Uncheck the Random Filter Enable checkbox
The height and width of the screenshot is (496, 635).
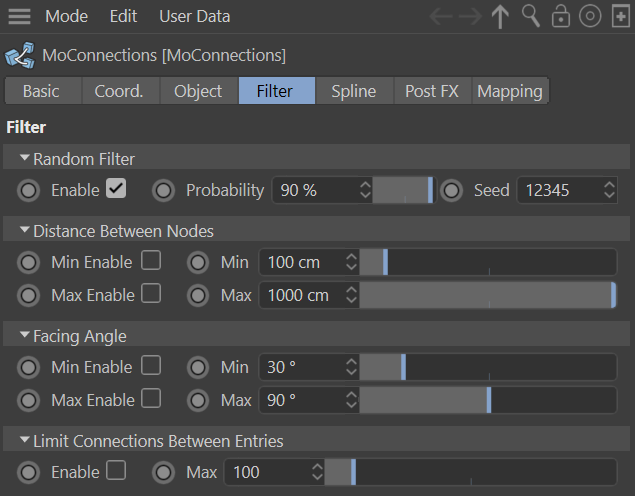point(116,189)
